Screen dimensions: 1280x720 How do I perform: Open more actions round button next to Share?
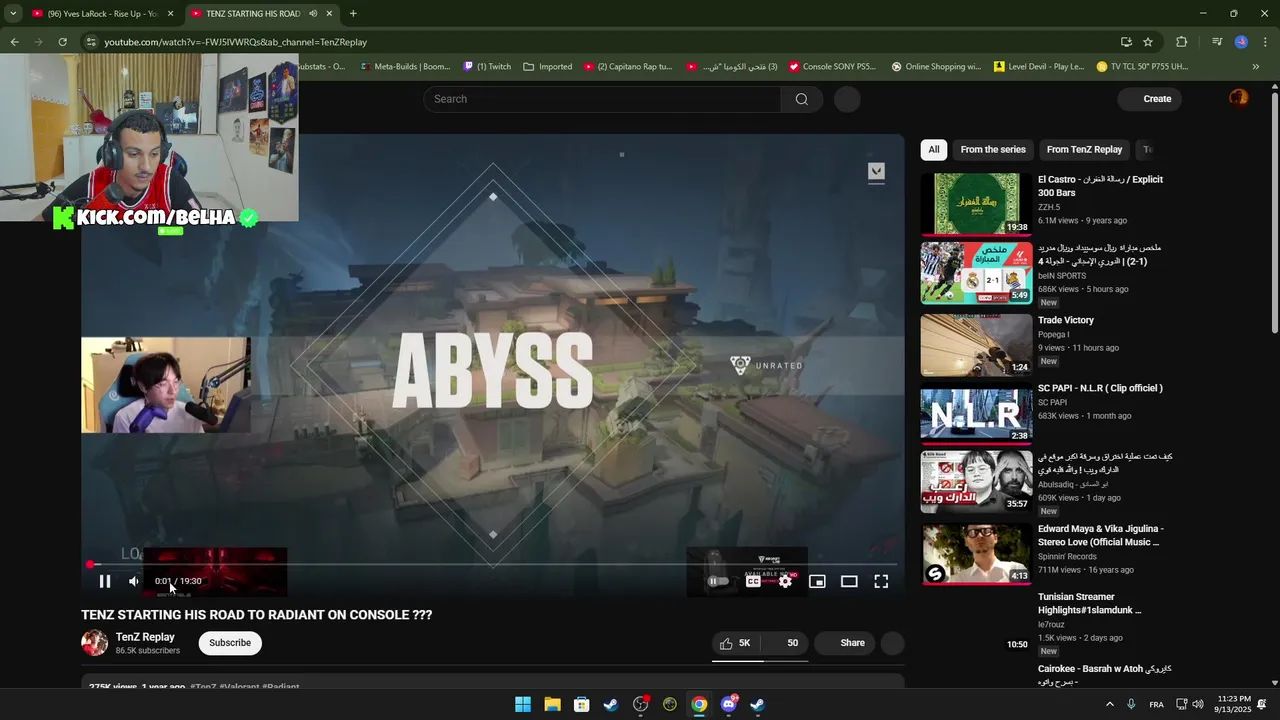coord(893,643)
